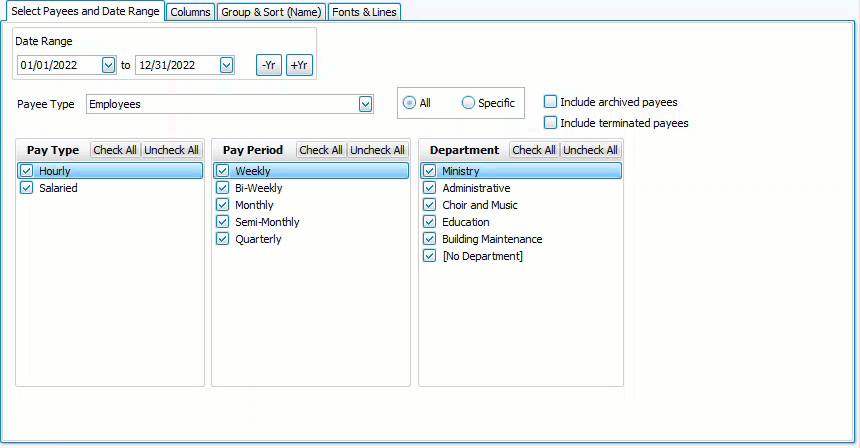
Task: Expand the Payee Type dropdown
Action: click(x=365, y=104)
